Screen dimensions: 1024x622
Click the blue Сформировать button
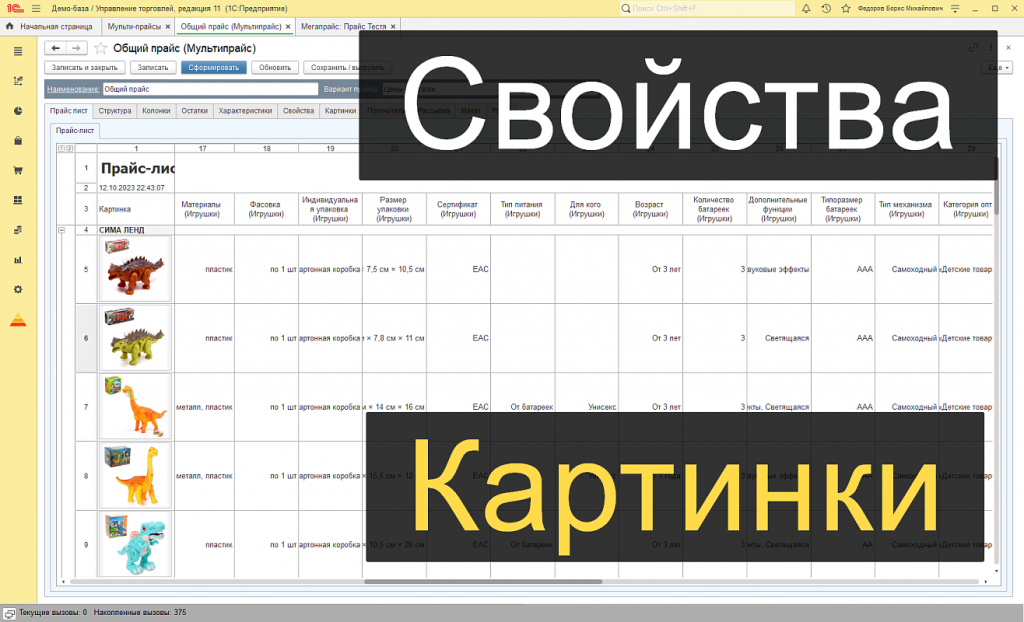coord(214,67)
